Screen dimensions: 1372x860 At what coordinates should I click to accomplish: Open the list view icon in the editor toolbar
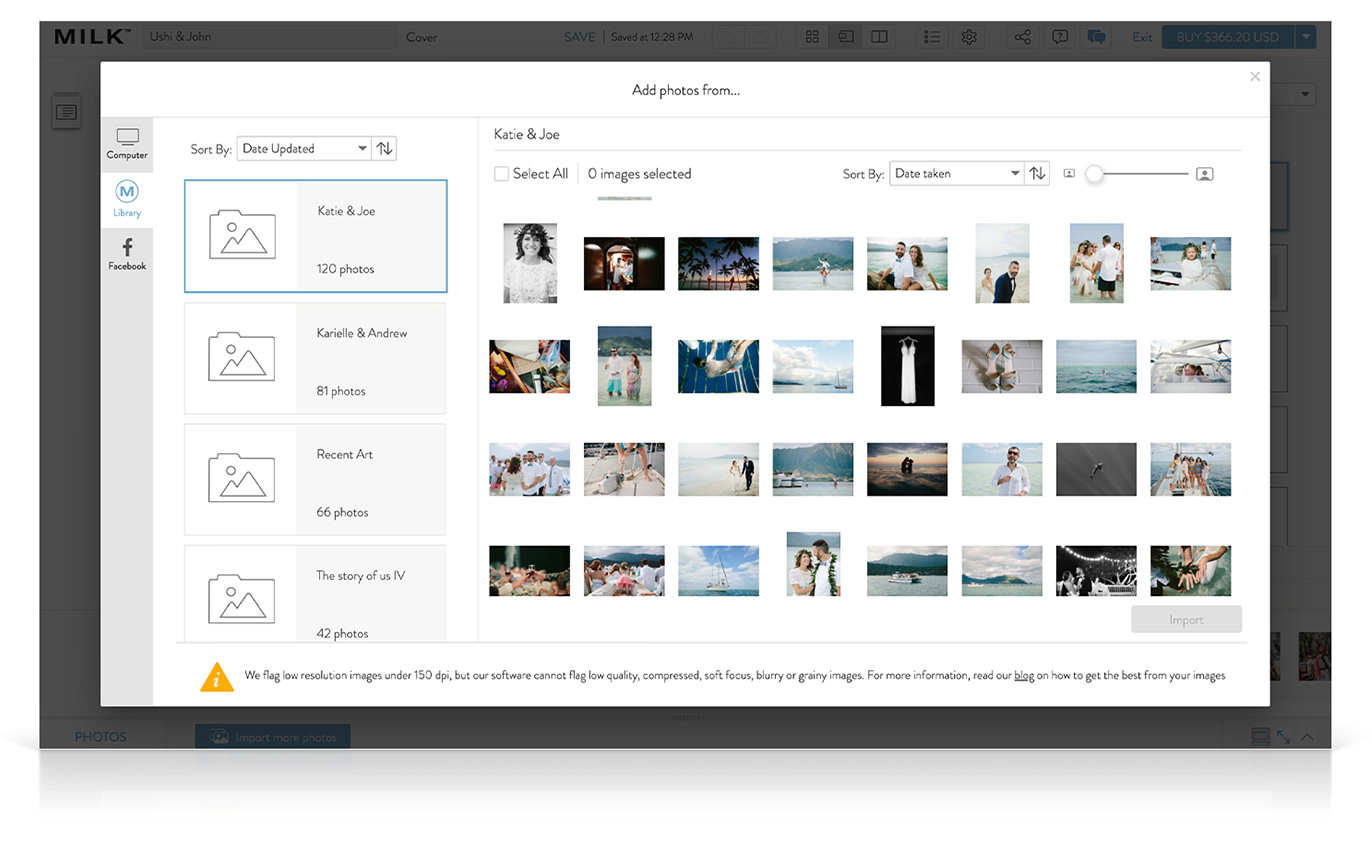pyautogui.click(x=932, y=37)
